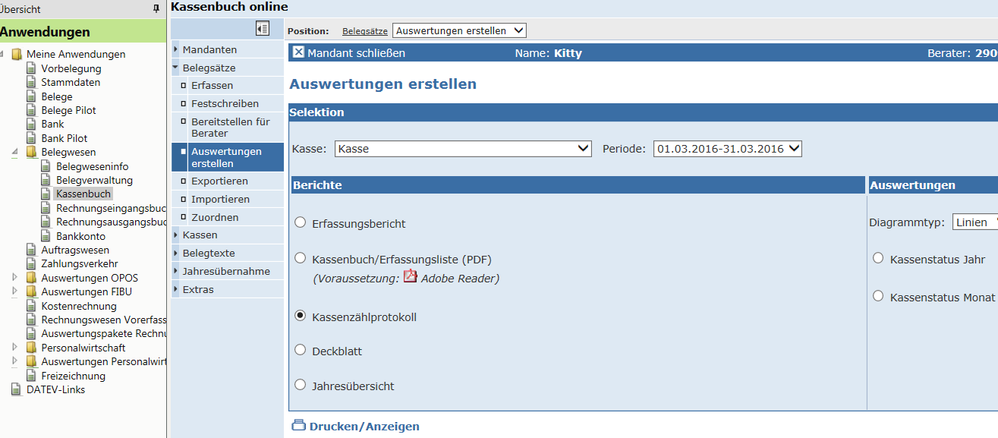Pin the Übersicht panel with the pushpin icon
Image resolution: width=998 pixels, height=438 pixels.
click(157, 8)
